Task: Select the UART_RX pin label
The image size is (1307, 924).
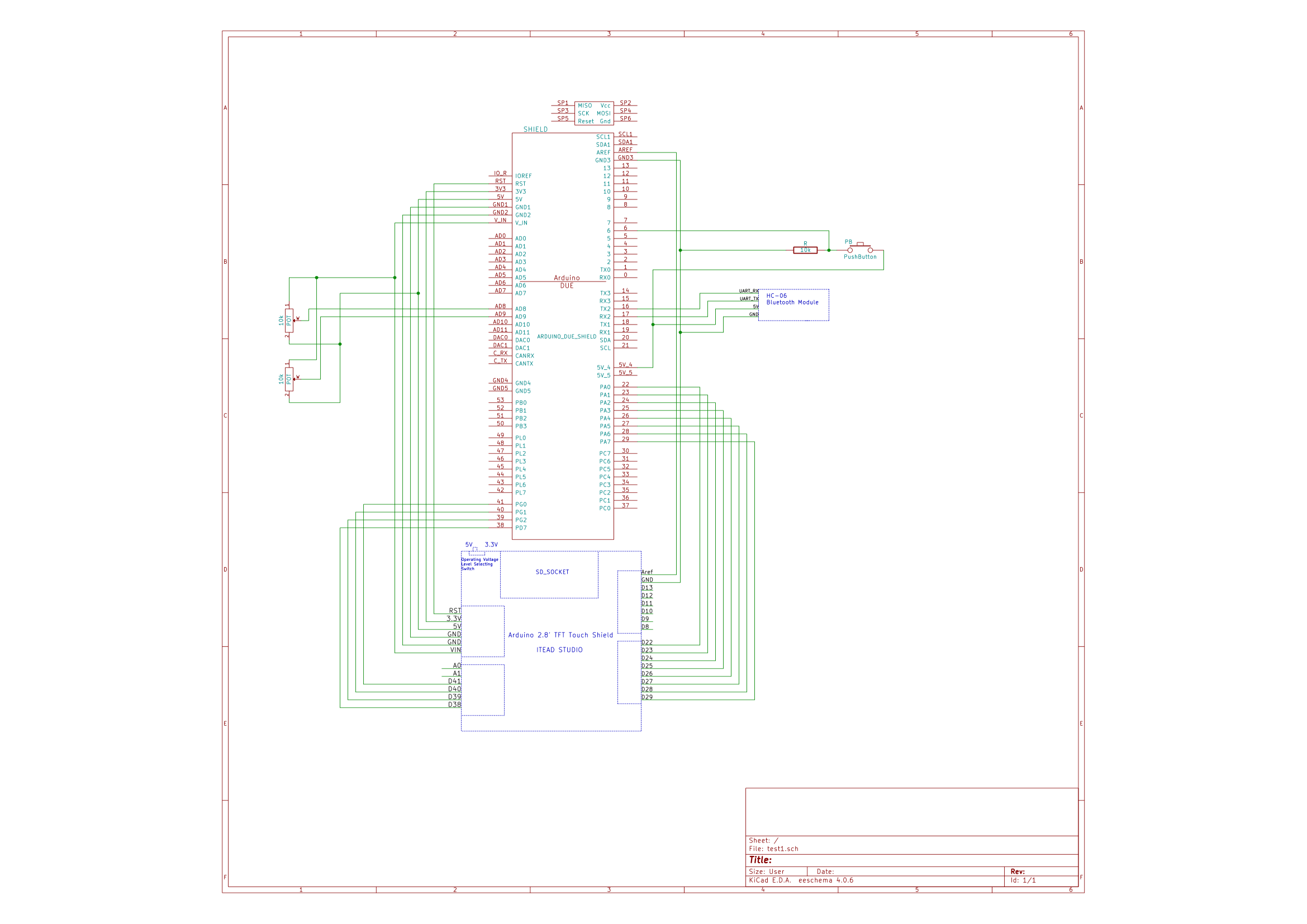Action: pyautogui.click(x=749, y=291)
